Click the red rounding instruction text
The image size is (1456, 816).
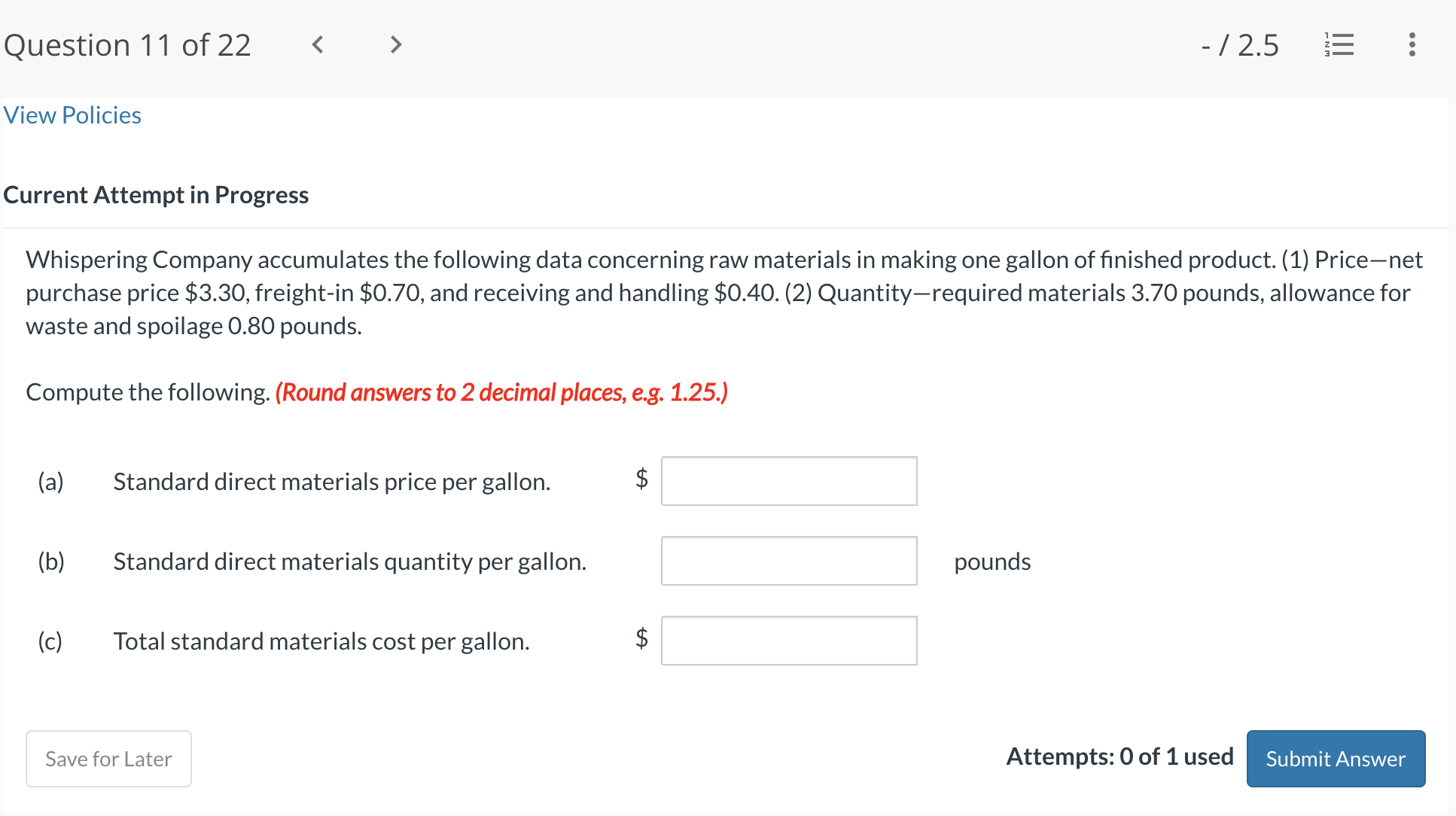[501, 392]
